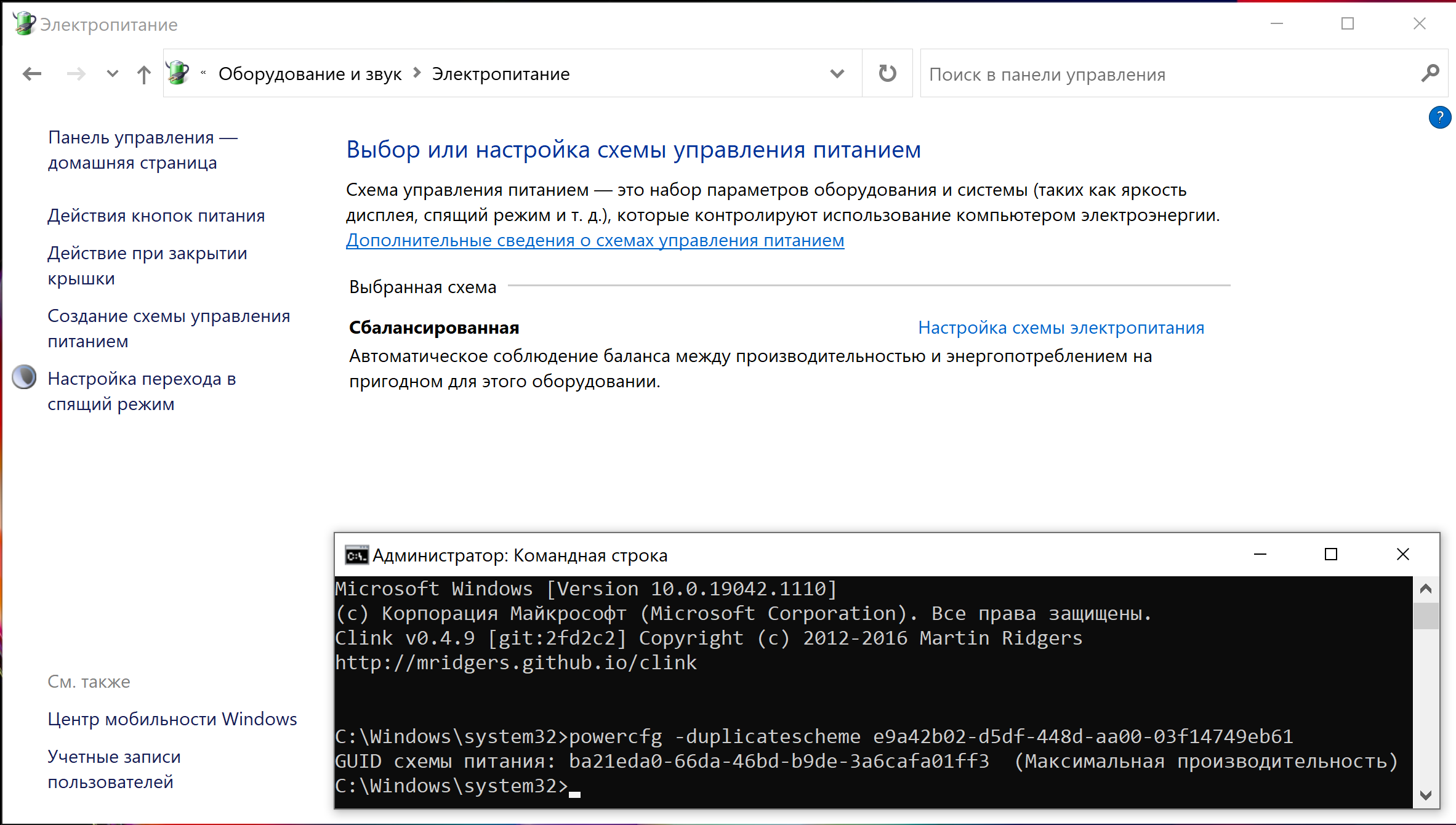
Task: Minimize the Электропитание window
Action: (1277, 24)
